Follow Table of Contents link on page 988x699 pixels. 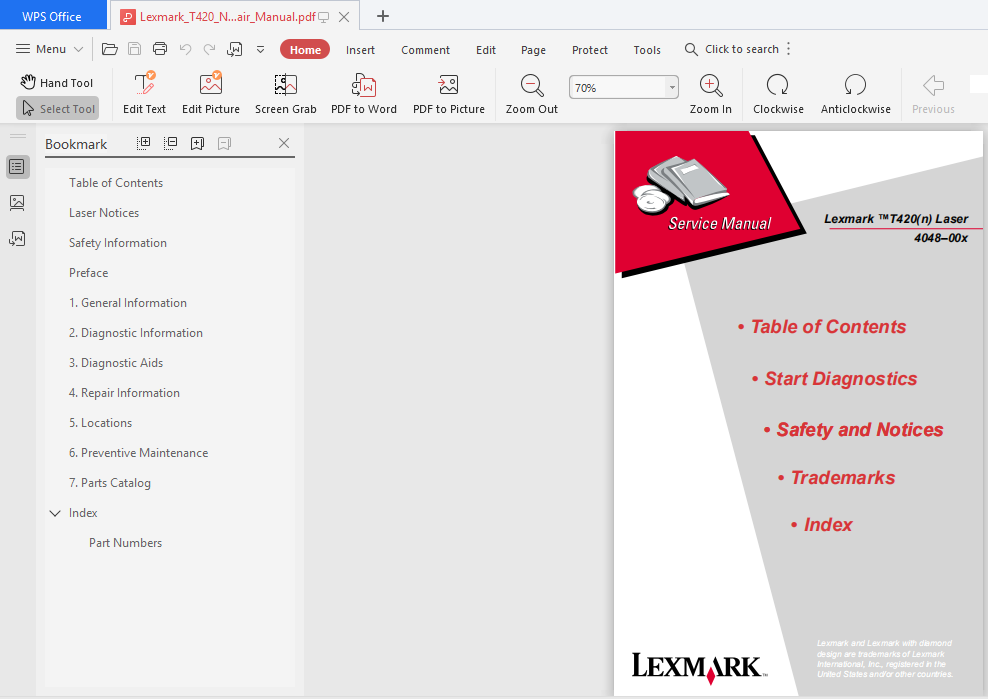pyautogui.click(x=828, y=326)
